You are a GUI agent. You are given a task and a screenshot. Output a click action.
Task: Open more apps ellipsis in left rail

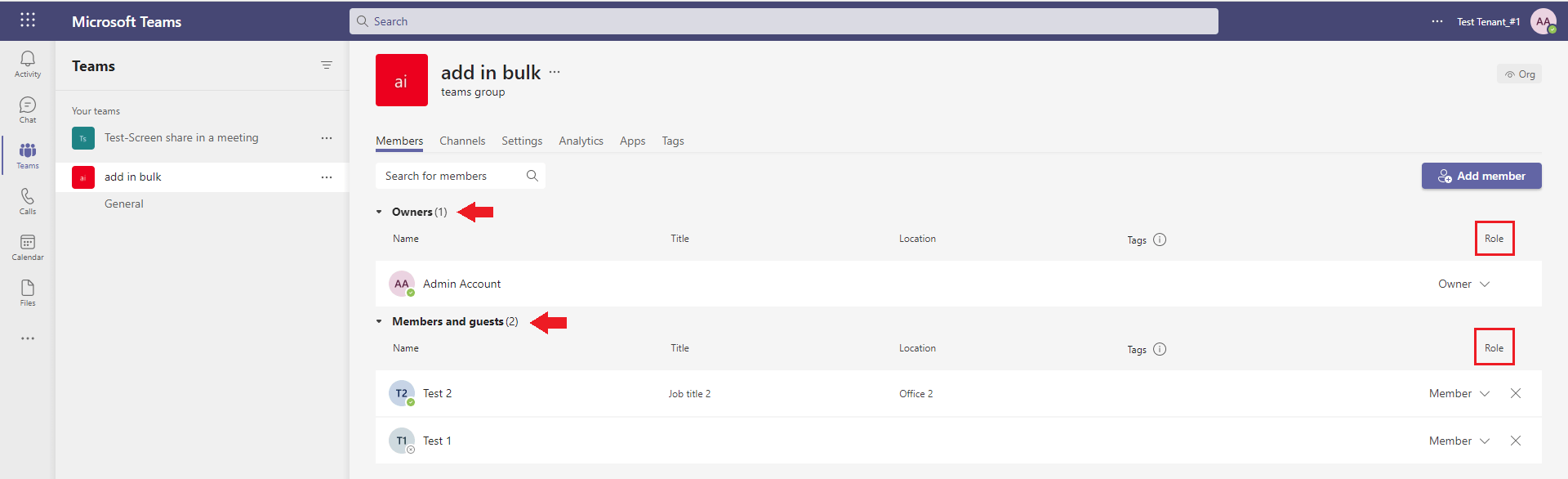pyautogui.click(x=28, y=338)
